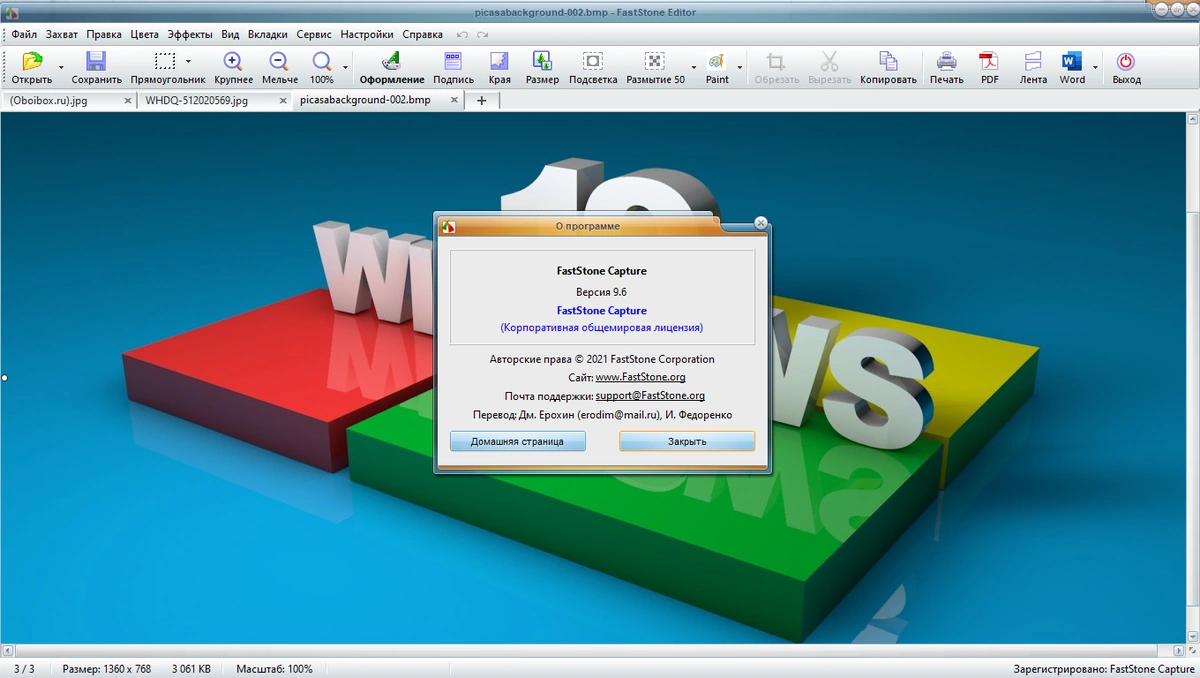
Task: Print the image with the Печать icon
Action: (946, 62)
